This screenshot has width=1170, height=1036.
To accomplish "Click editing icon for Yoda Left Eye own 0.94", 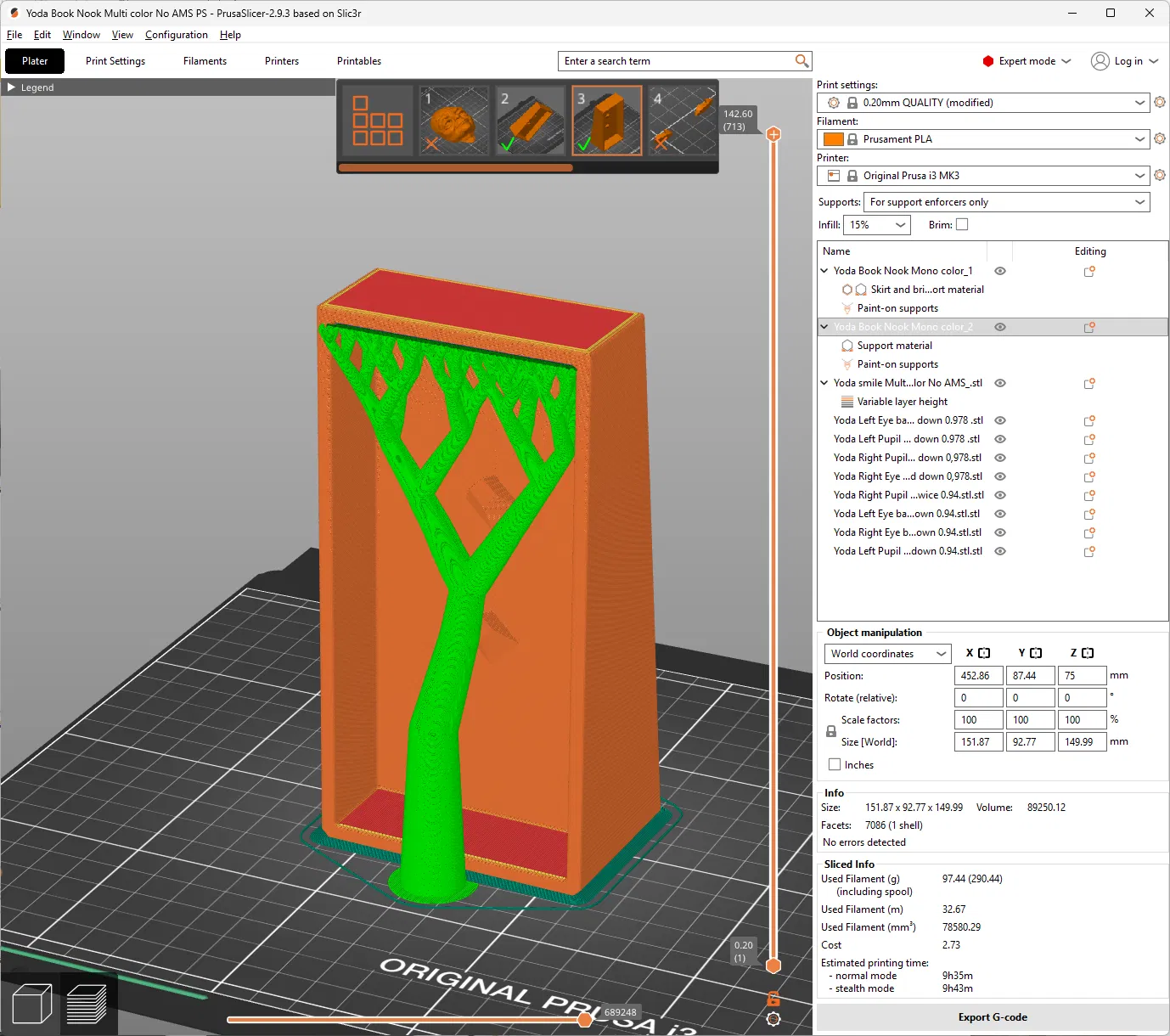I will point(1089,514).
